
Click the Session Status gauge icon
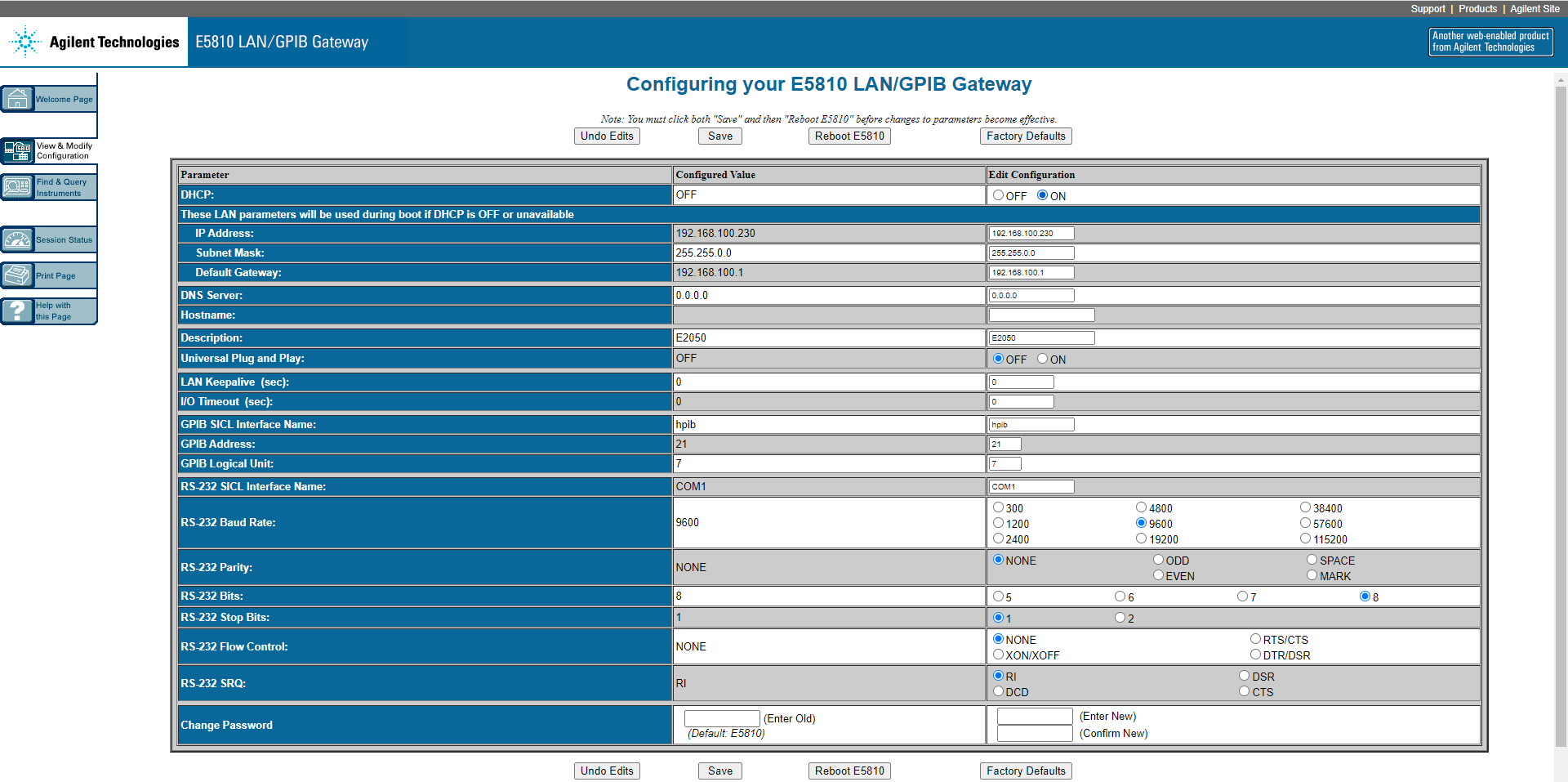17,239
